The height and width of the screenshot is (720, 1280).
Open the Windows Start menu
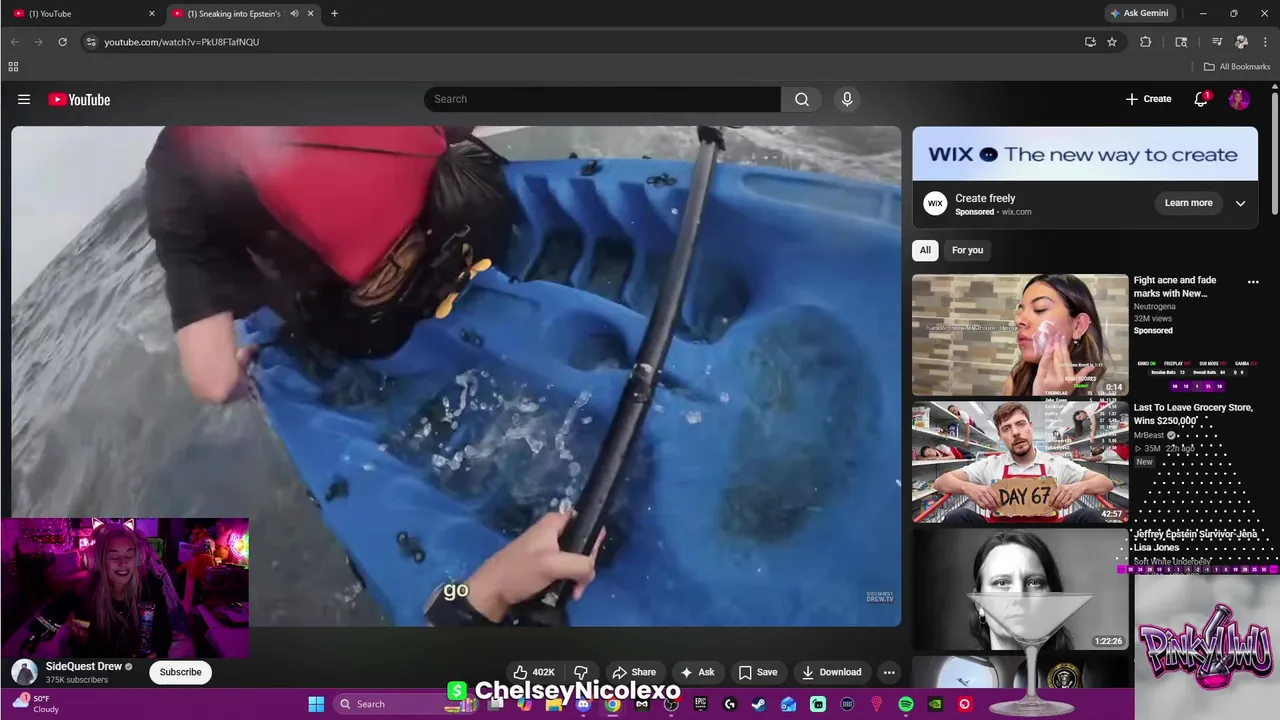click(316, 704)
